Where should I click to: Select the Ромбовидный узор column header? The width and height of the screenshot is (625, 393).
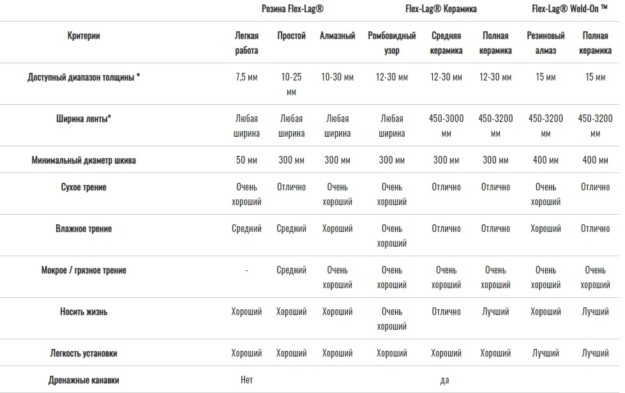coord(392,43)
